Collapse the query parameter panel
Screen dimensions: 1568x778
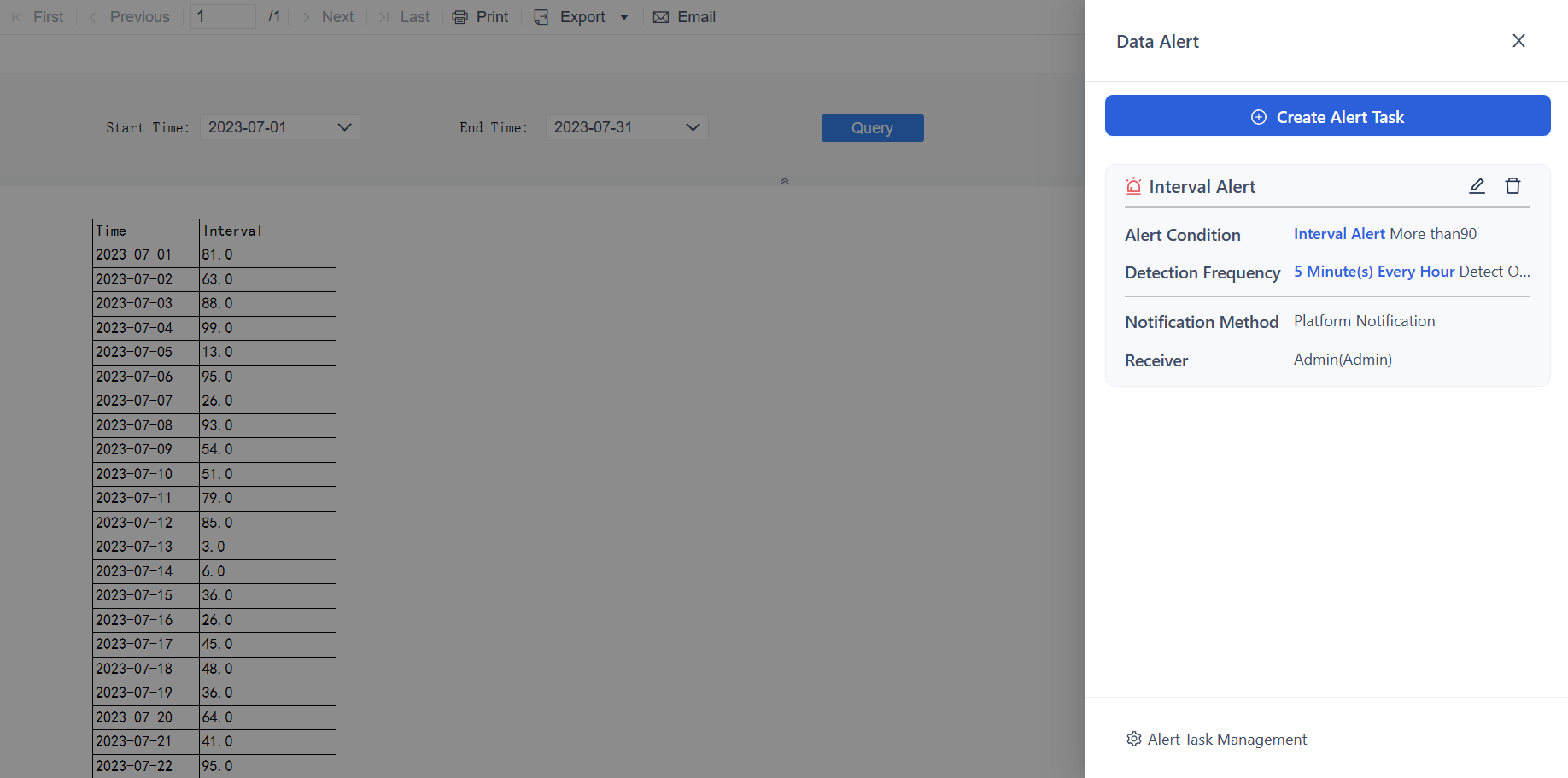point(784,180)
